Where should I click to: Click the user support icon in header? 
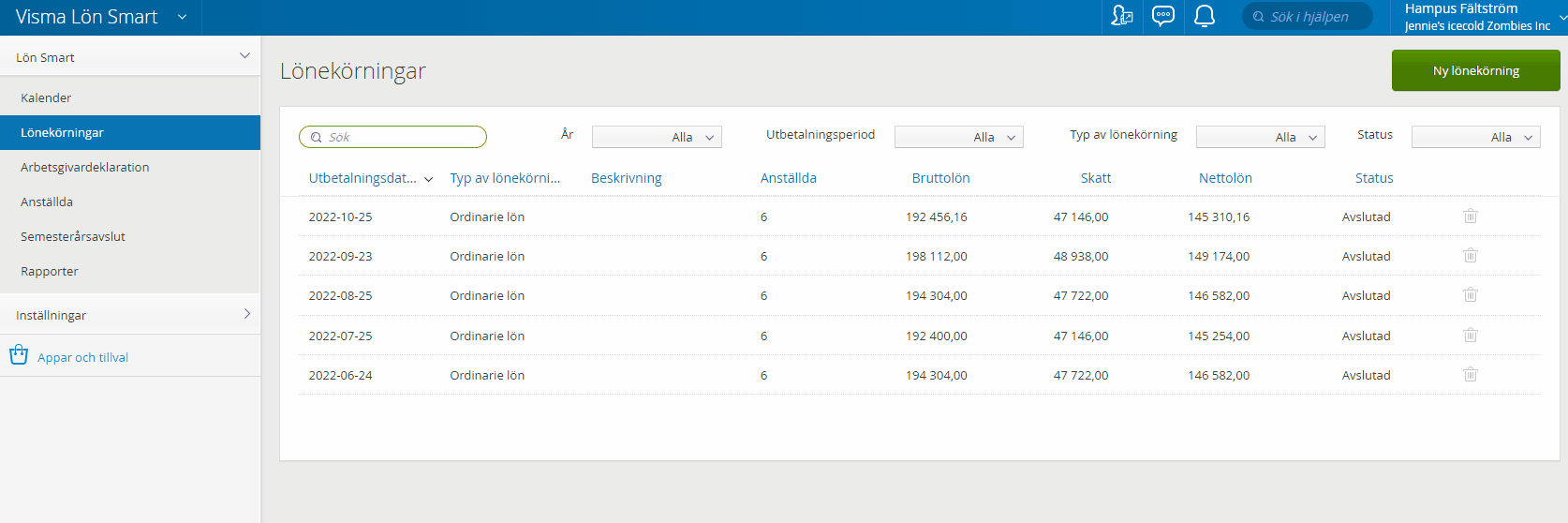tap(1121, 17)
